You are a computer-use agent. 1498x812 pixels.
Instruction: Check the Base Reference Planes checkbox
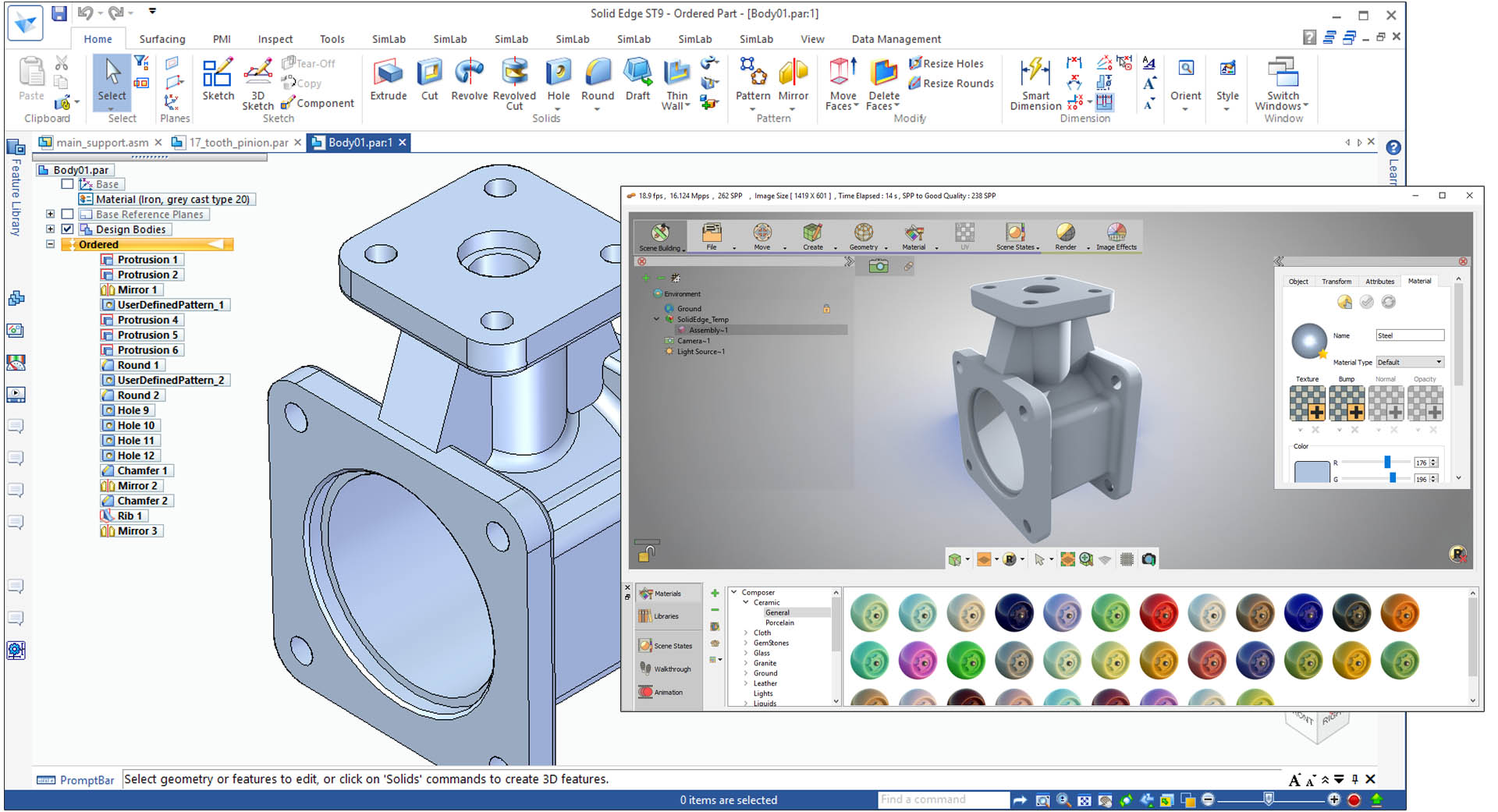67,214
